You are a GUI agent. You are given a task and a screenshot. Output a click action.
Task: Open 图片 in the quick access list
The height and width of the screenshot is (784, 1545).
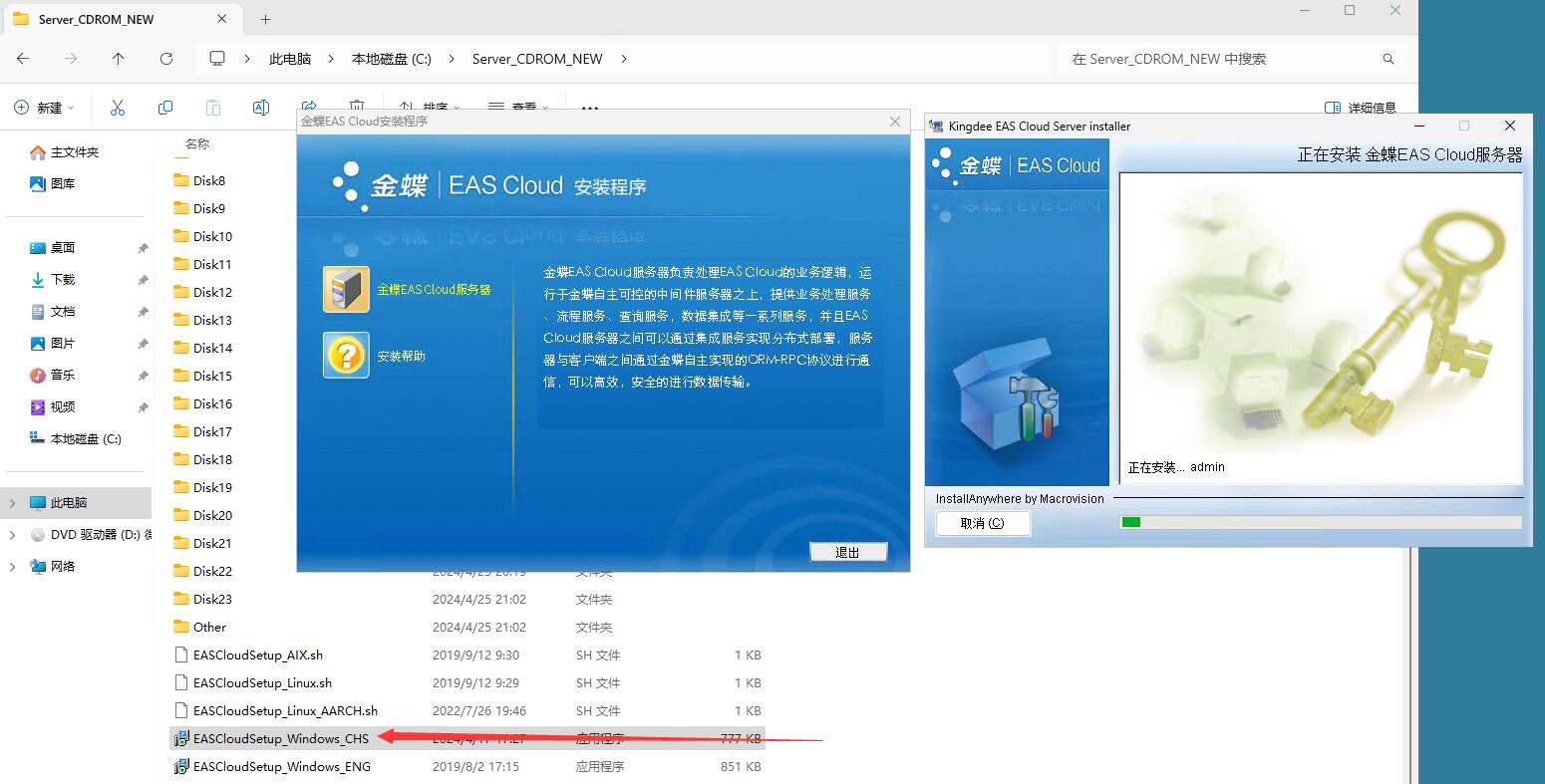(63, 344)
